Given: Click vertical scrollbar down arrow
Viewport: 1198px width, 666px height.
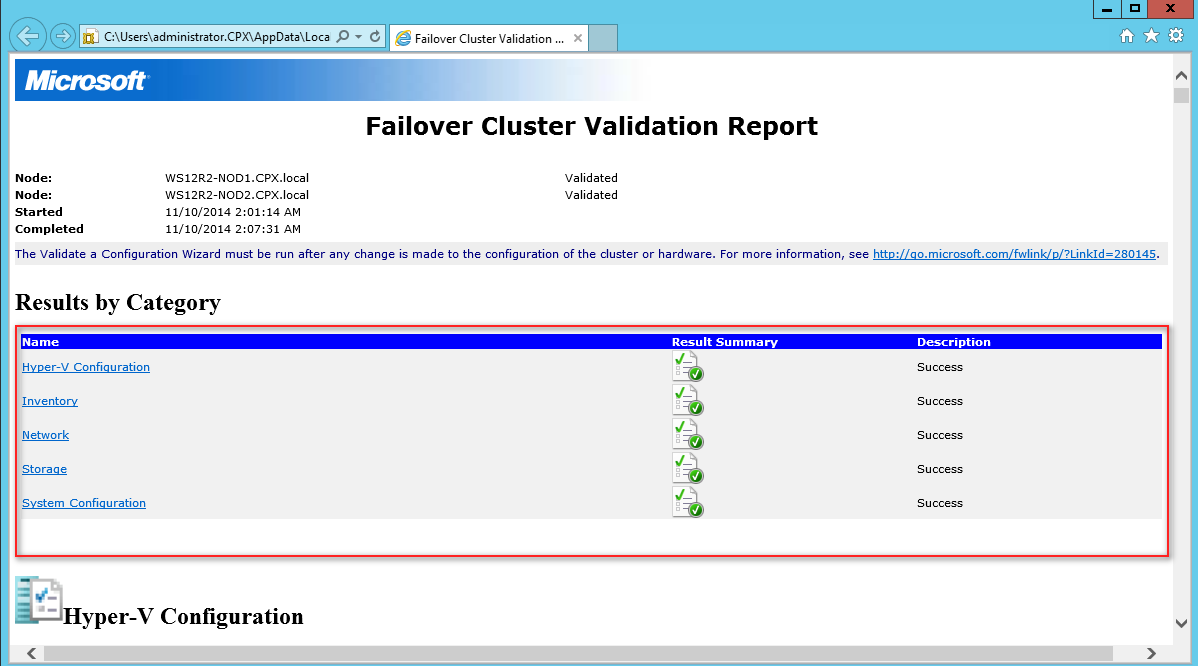Looking at the screenshot, I should [x=1181, y=623].
